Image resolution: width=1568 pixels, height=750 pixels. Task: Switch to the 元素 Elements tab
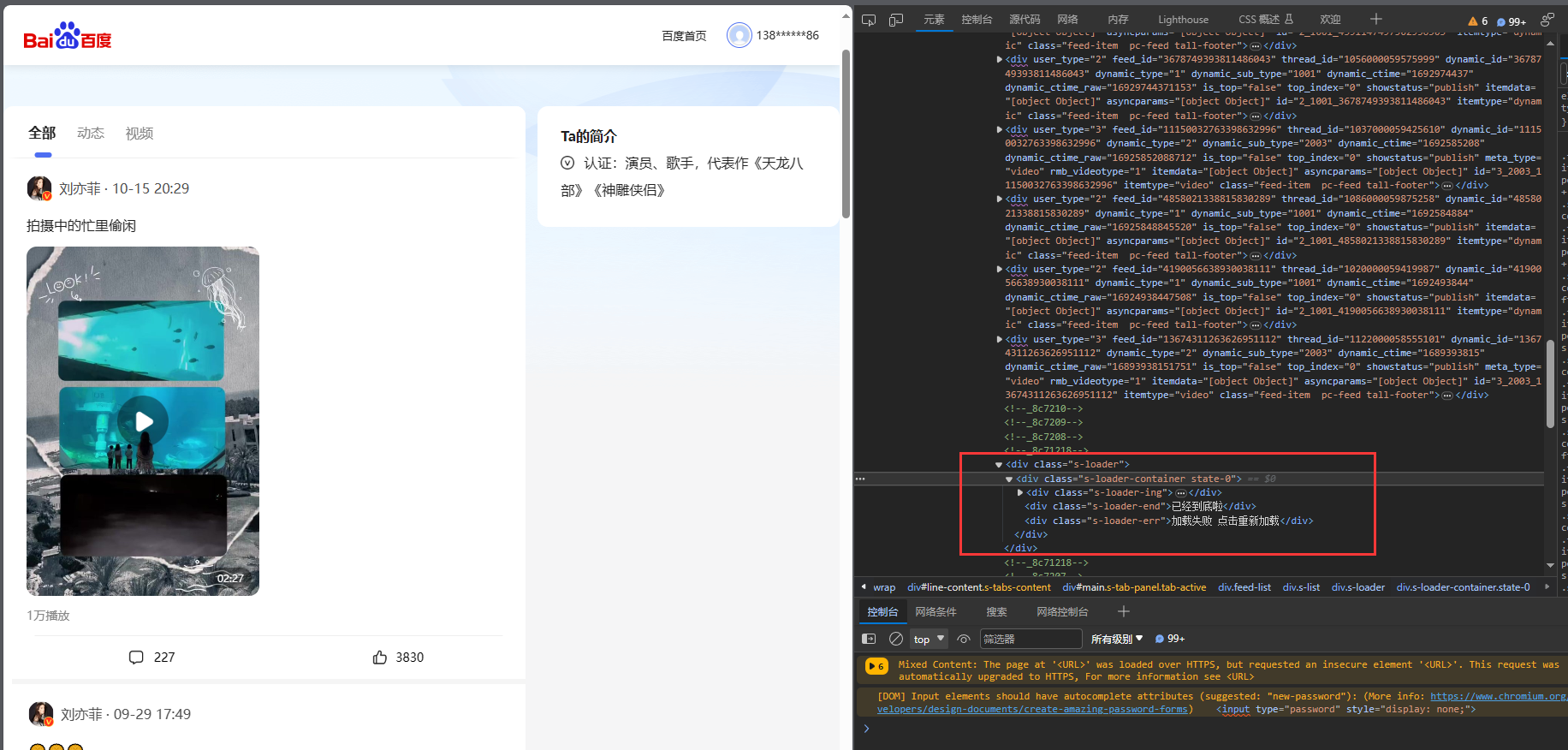[x=934, y=20]
